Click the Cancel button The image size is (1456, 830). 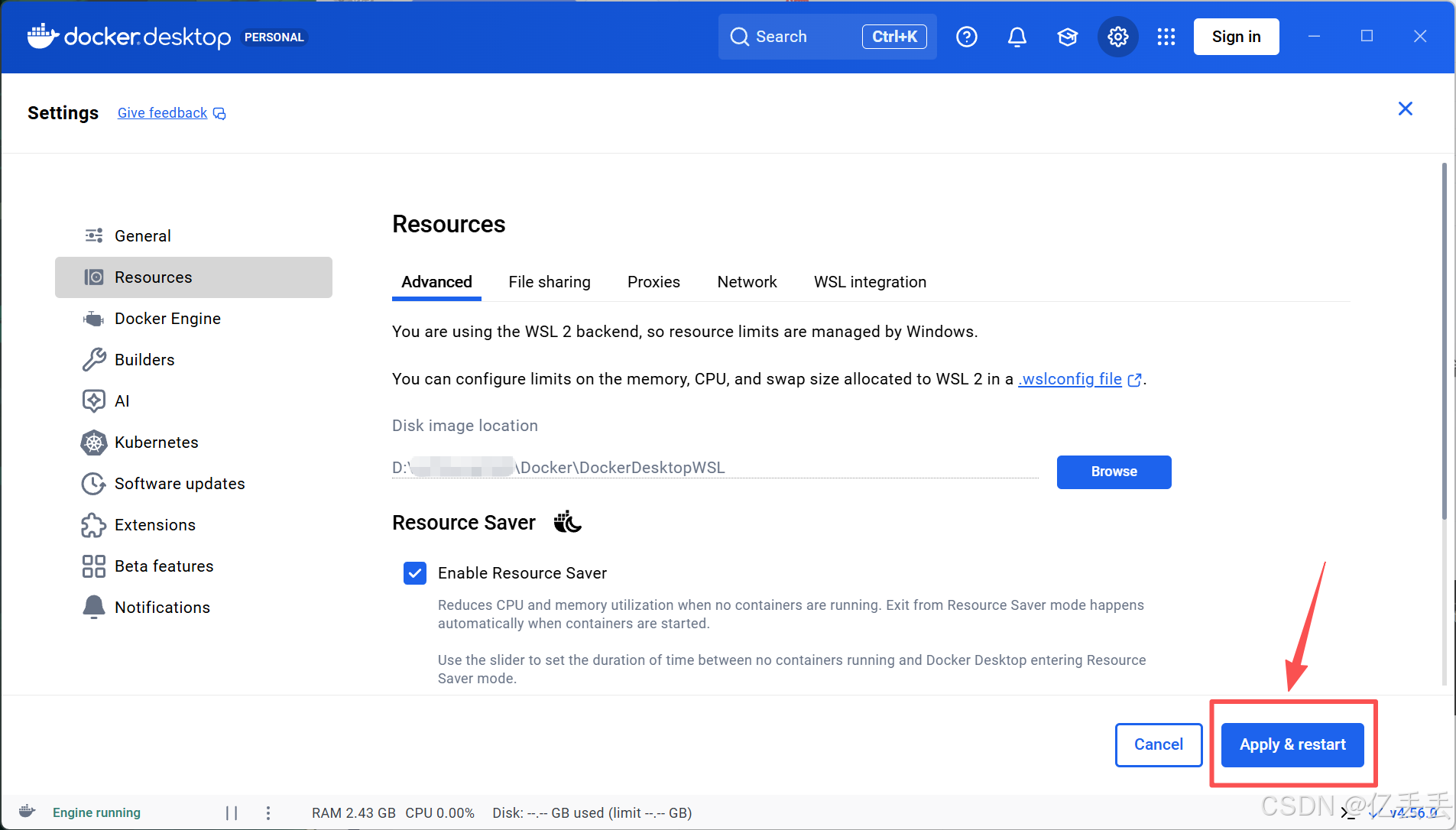(x=1158, y=744)
